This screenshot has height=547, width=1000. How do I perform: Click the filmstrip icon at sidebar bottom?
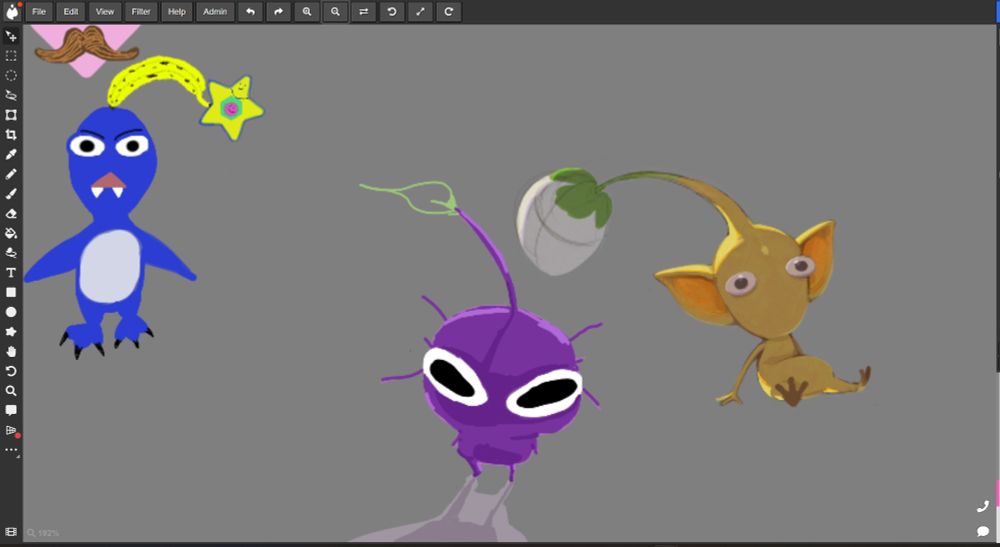pos(11,532)
